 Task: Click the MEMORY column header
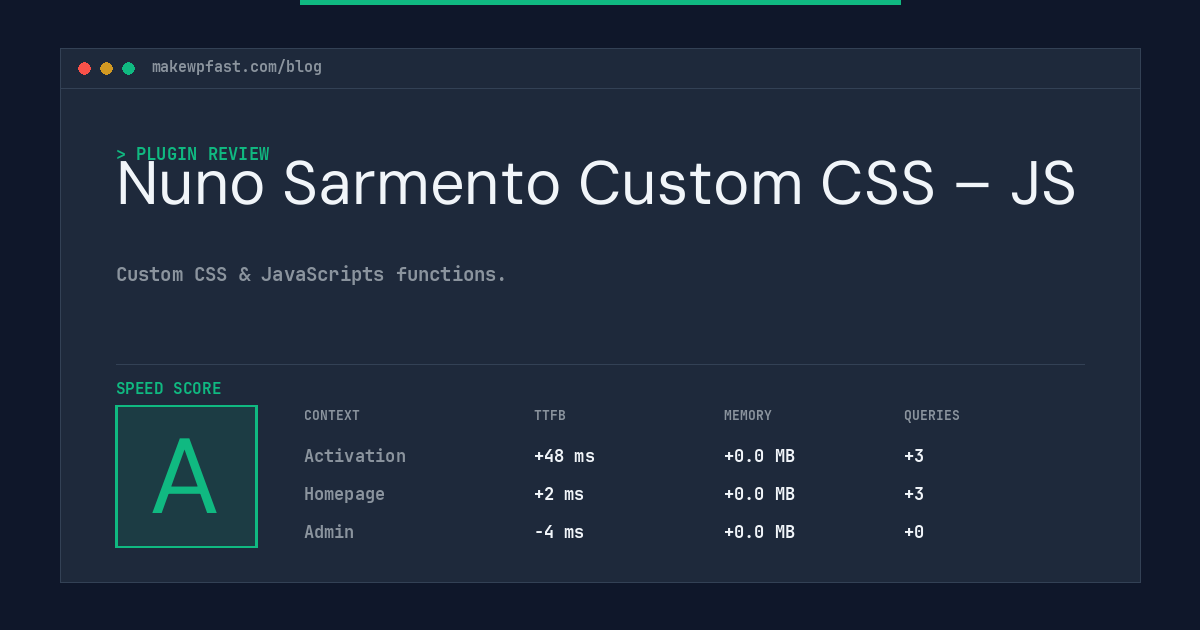pyautogui.click(x=748, y=416)
